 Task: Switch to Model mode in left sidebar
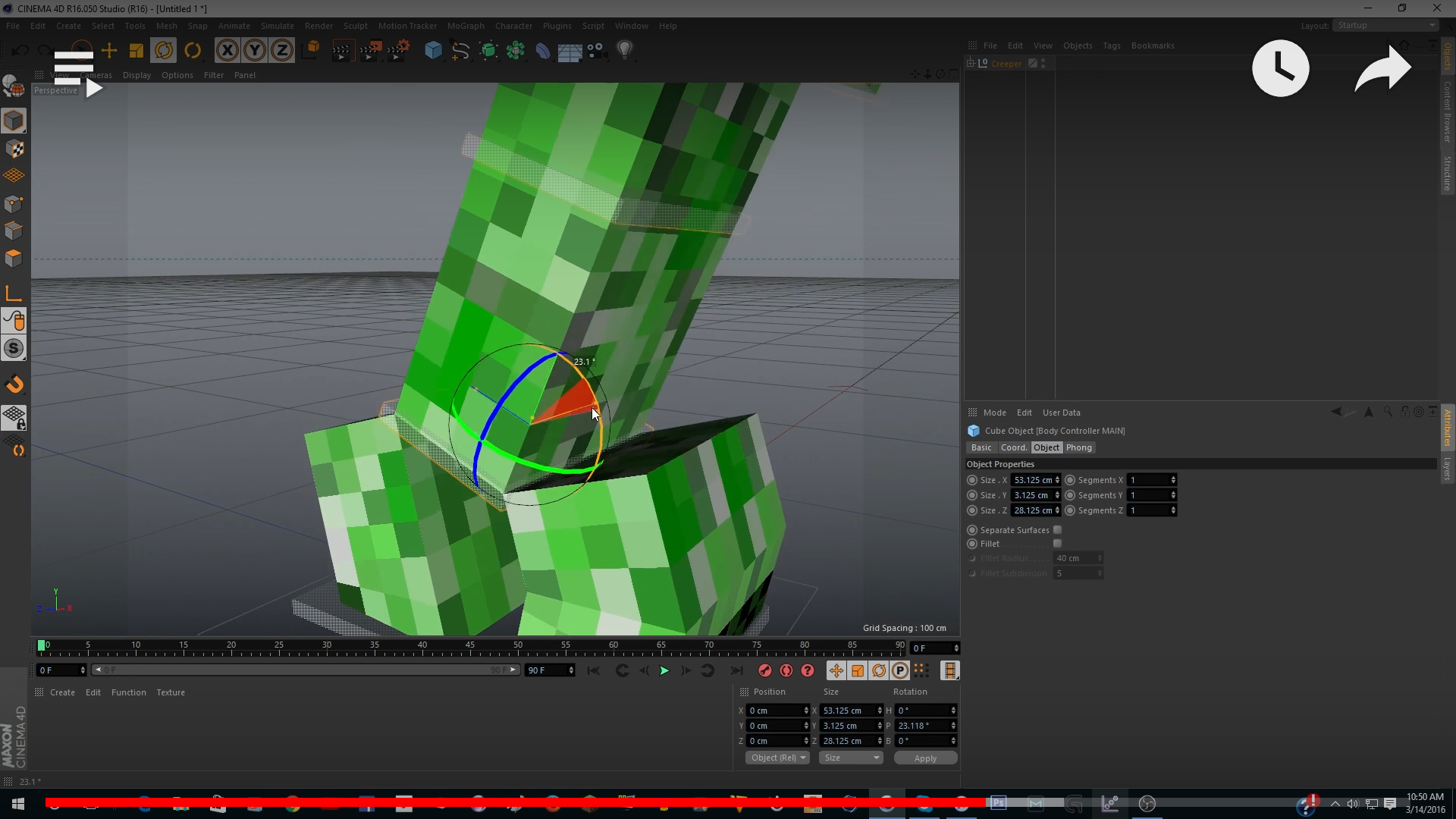pos(14,121)
